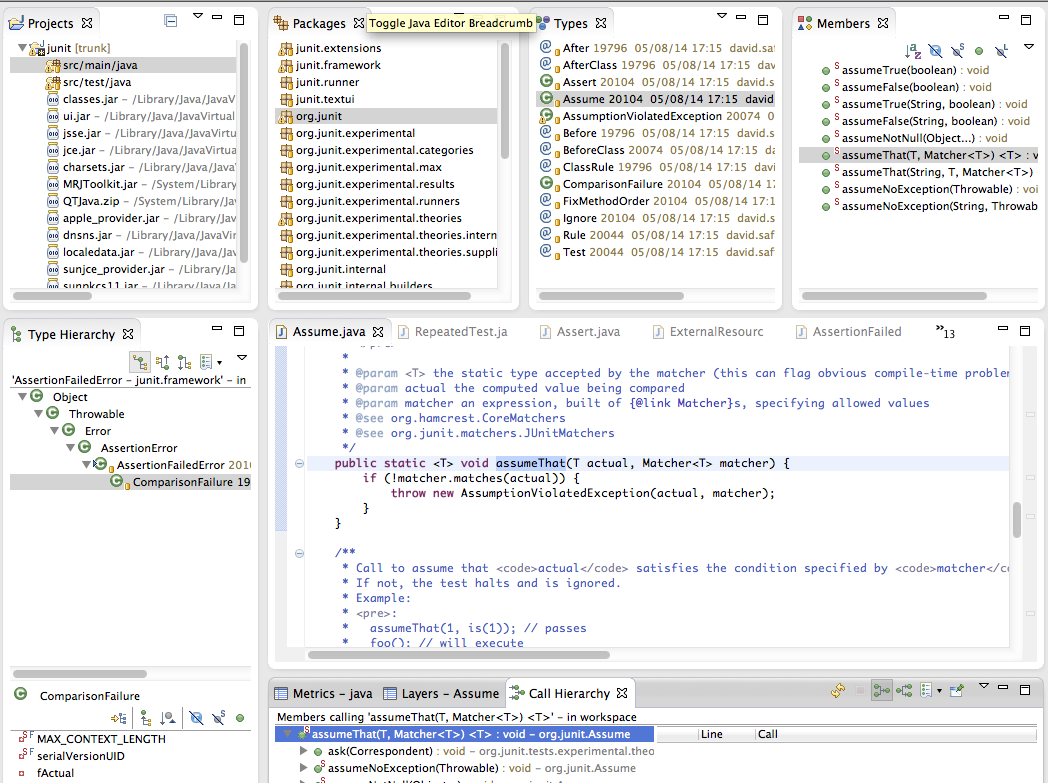1048x783 pixels.
Task: Toggle Hide Fields filter in Members view
Action: click(x=935, y=50)
